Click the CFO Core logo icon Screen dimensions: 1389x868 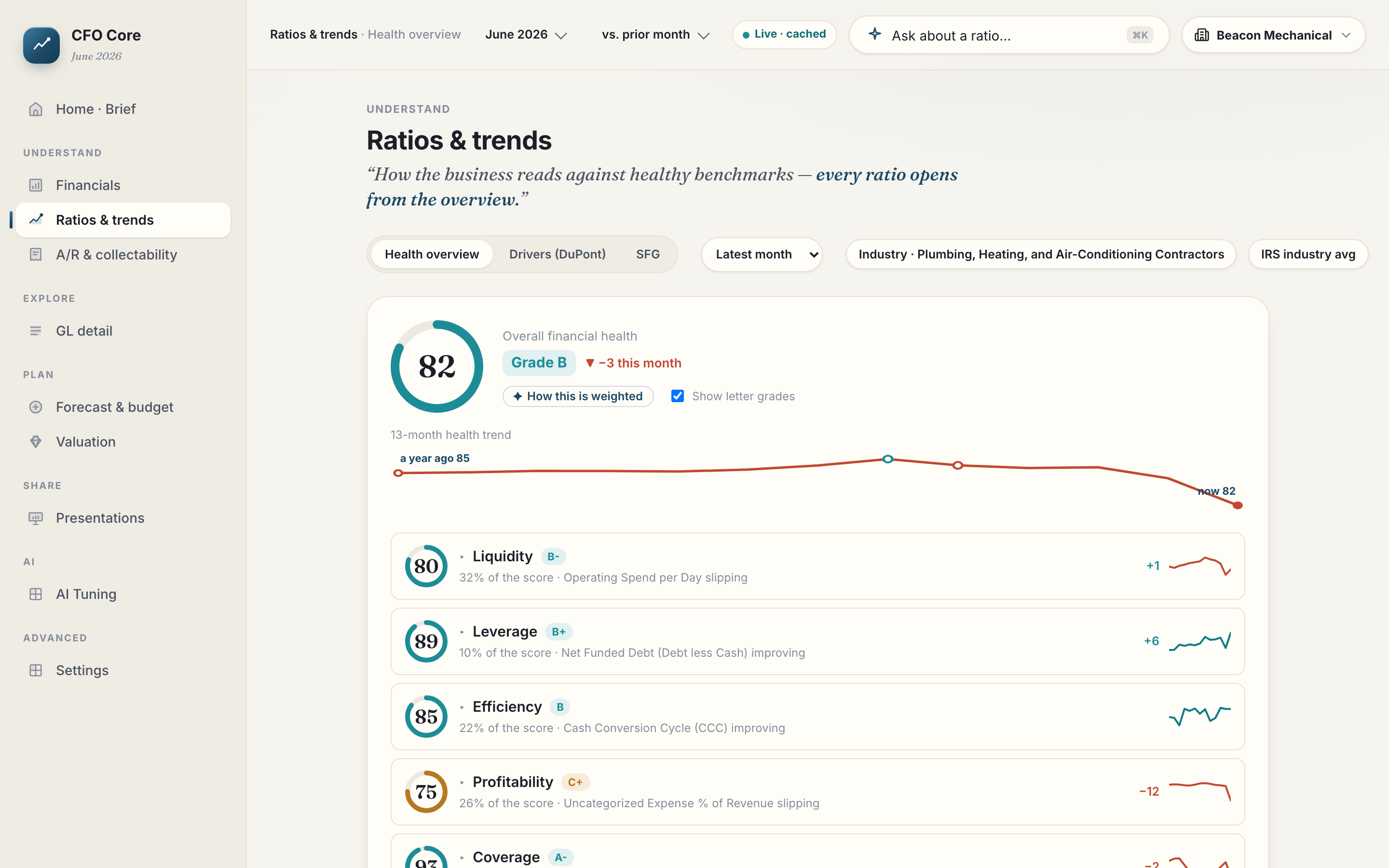tap(41, 45)
